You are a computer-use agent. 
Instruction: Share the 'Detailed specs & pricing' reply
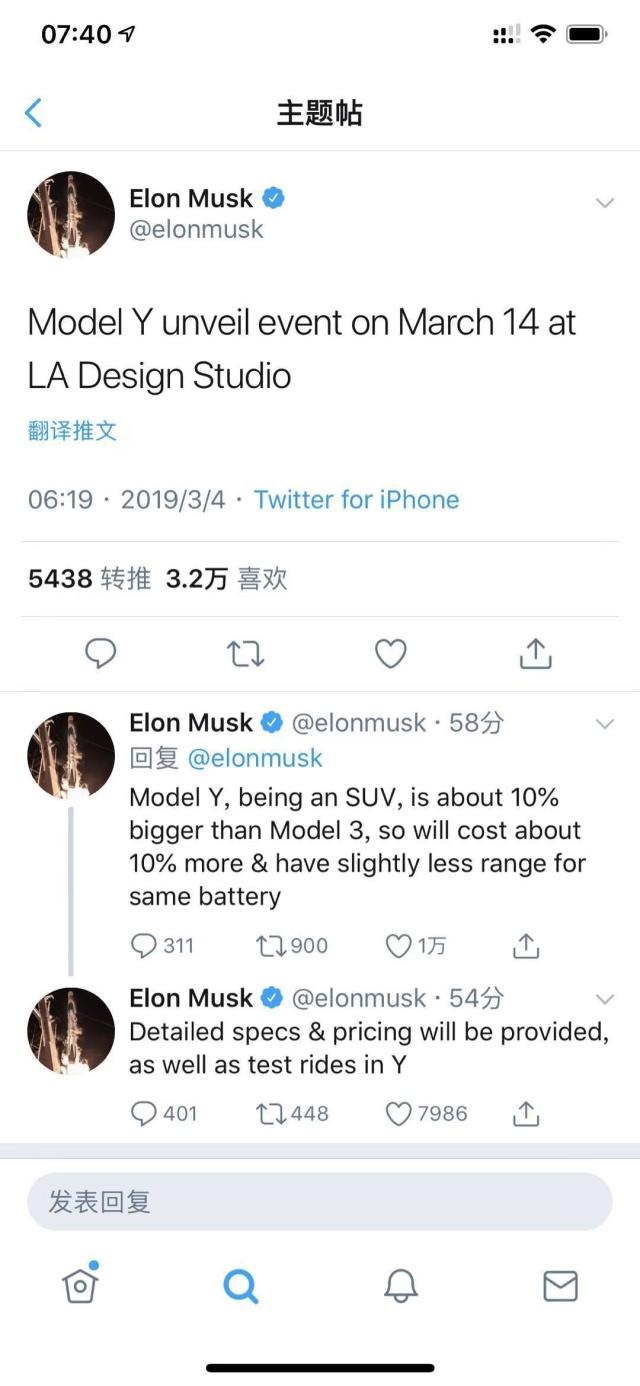[526, 1113]
